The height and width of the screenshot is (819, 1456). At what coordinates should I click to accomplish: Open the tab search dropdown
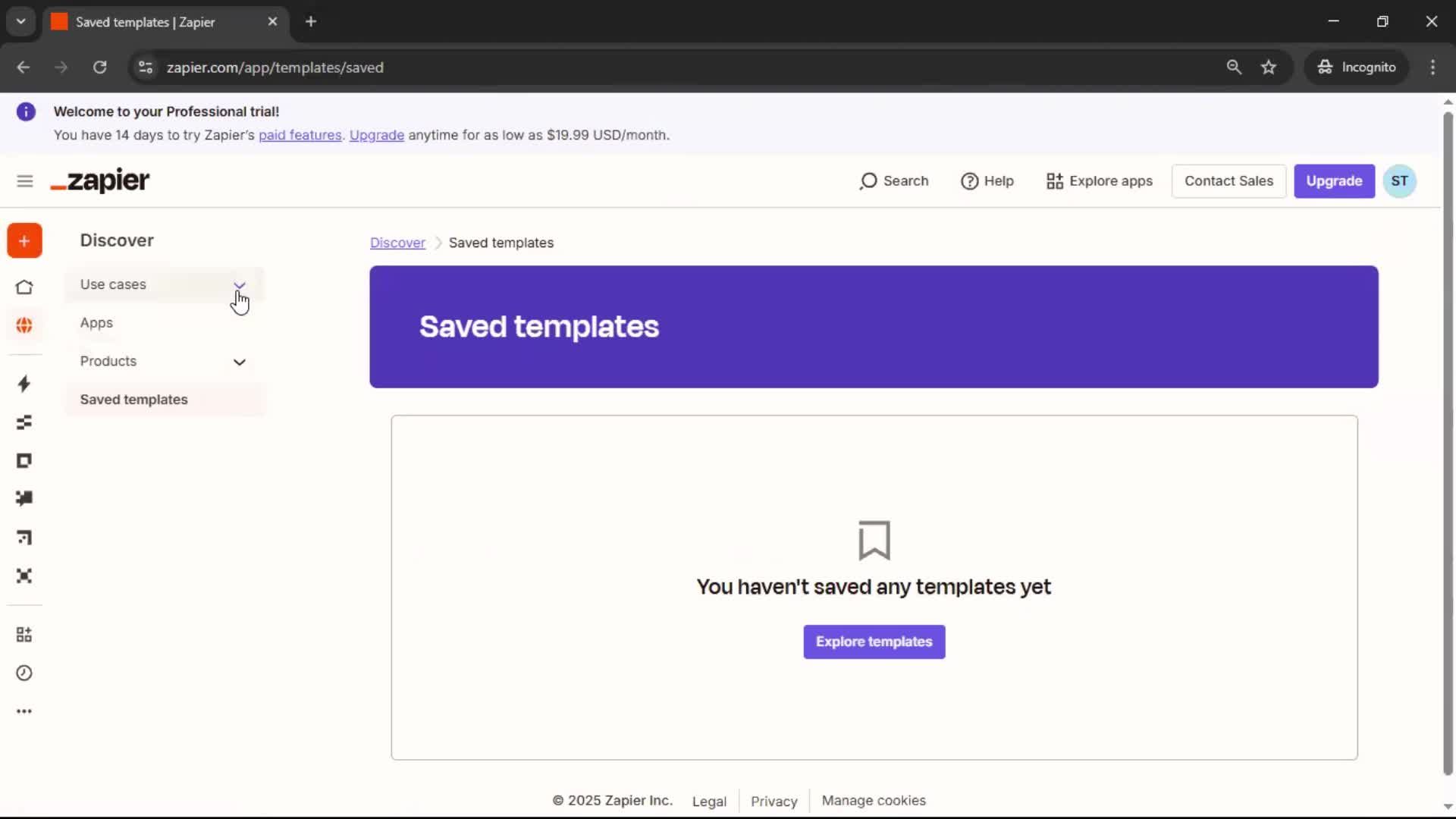pos(21,22)
